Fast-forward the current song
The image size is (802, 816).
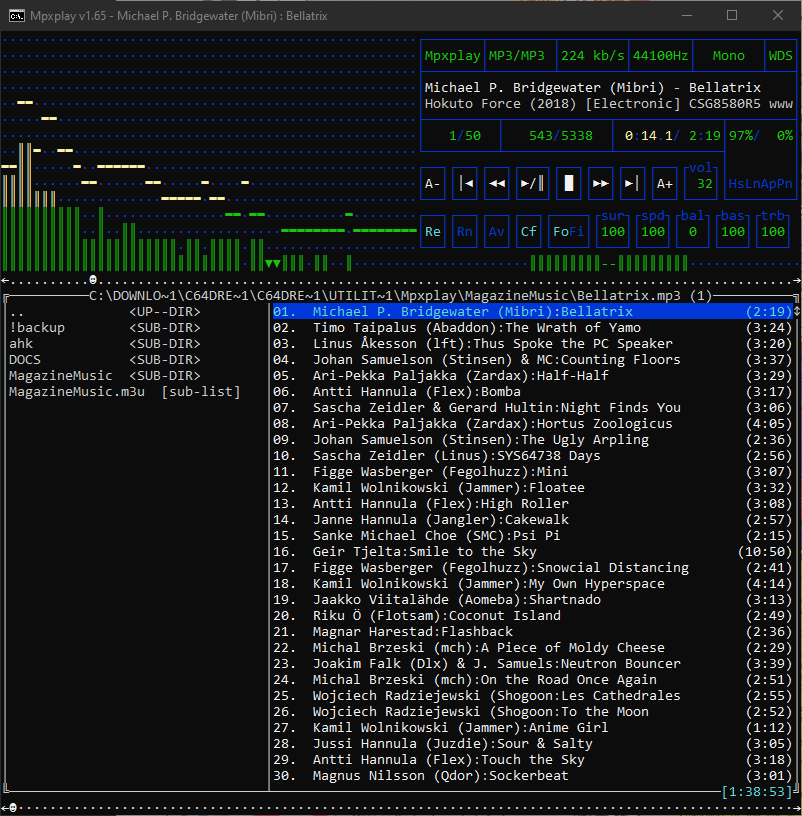click(601, 184)
